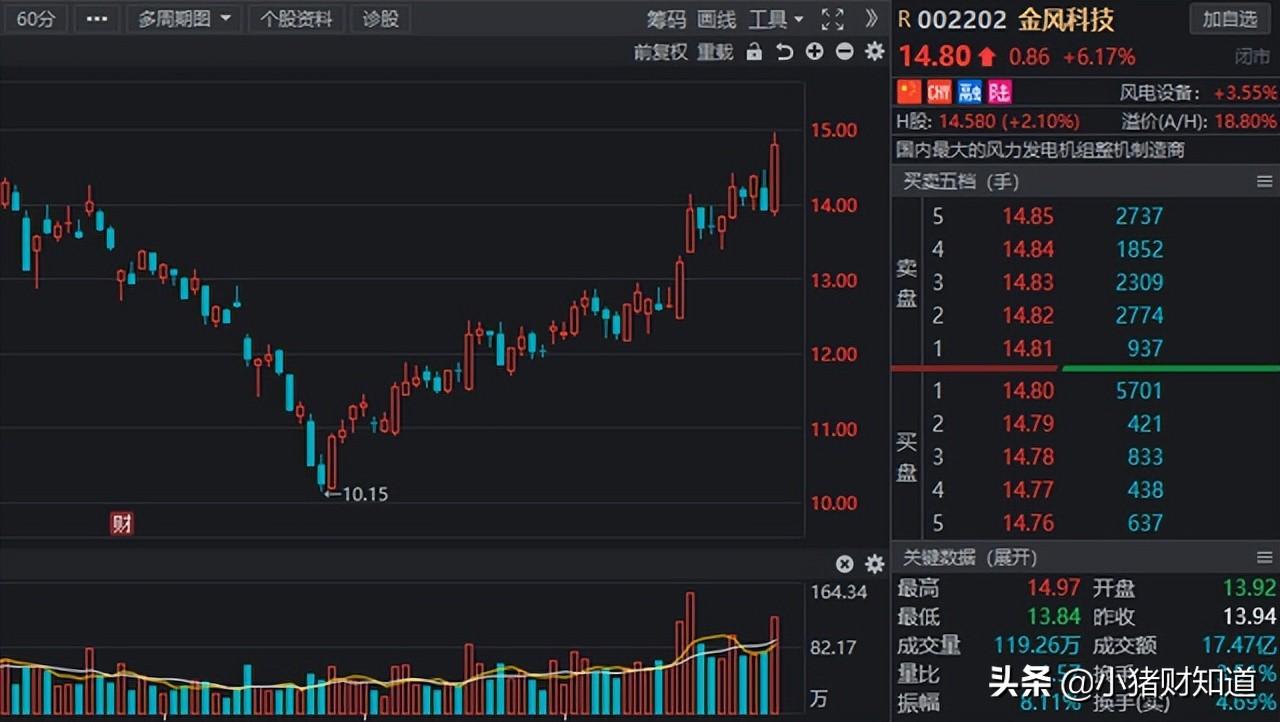The width and height of the screenshot is (1280, 722).
Task: Click the lock icon near 前复权
Action: coord(755,51)
